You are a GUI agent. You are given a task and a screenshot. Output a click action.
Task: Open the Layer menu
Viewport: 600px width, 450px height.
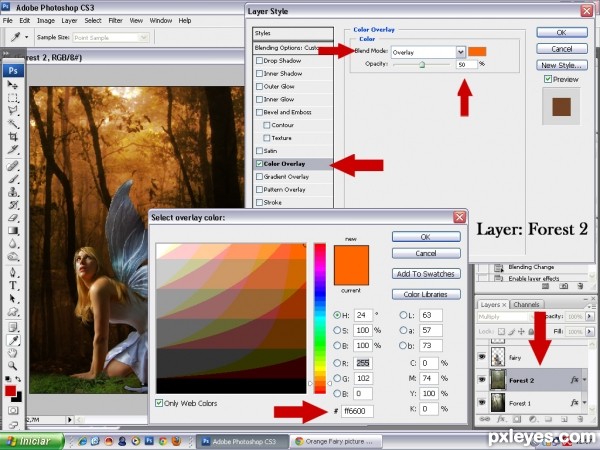tap(69, 21)
